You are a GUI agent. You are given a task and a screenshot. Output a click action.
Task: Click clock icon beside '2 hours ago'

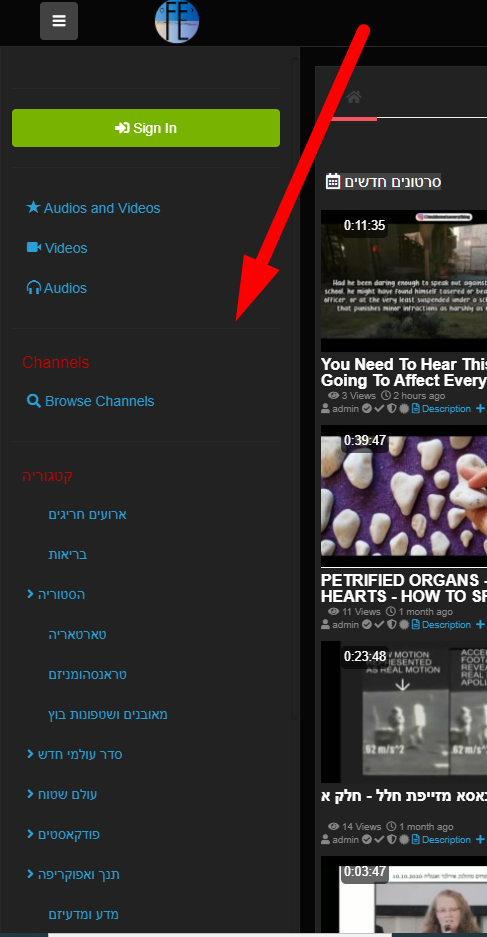click(x=386, y=396)
